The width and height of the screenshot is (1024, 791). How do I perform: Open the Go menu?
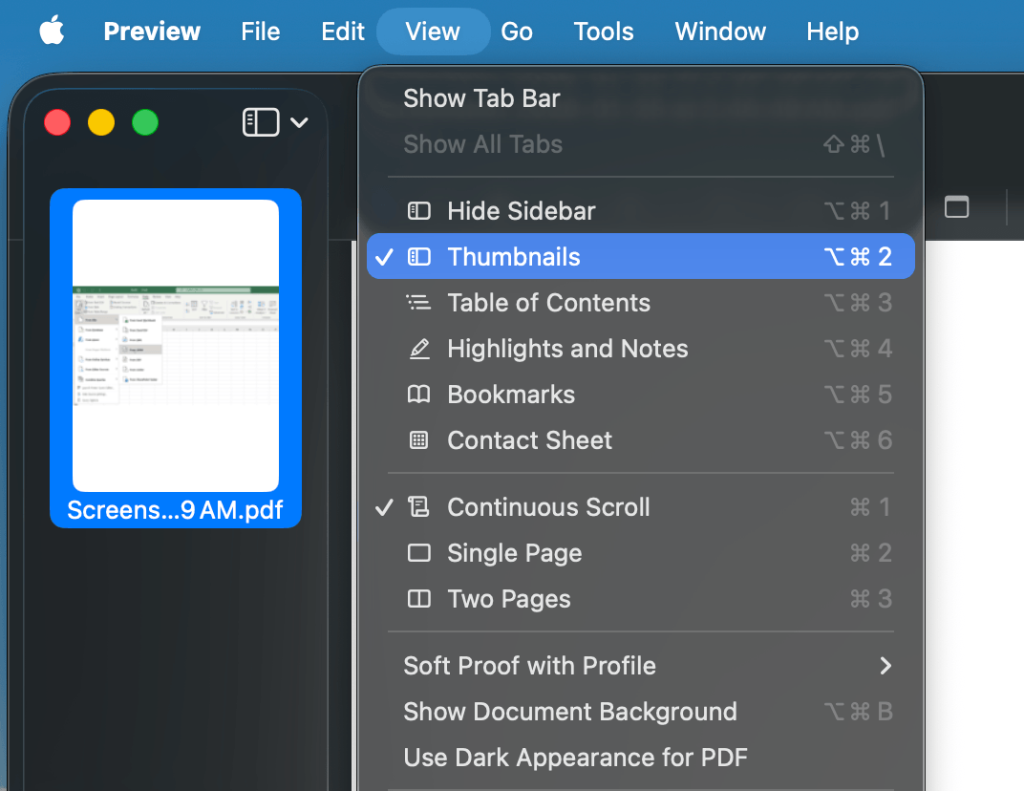pos(516,31)
